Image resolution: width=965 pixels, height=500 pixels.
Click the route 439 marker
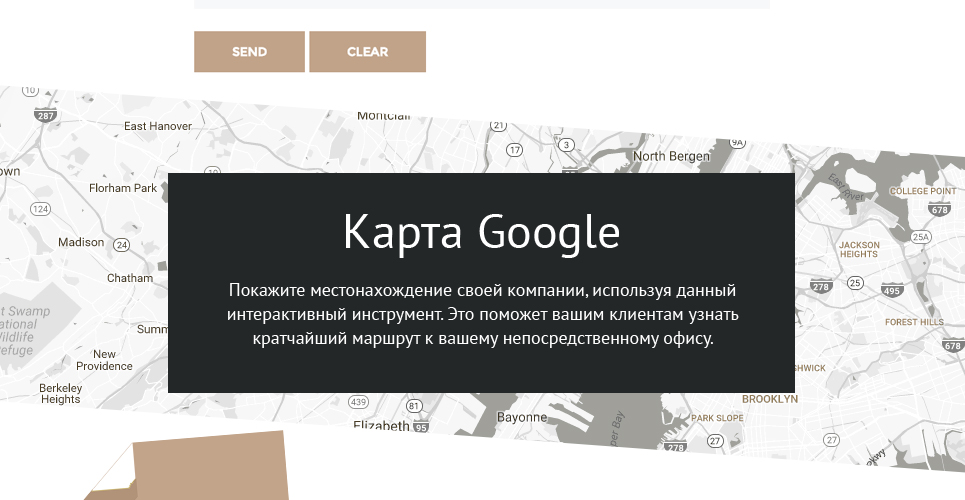click(x=358, y=402)
